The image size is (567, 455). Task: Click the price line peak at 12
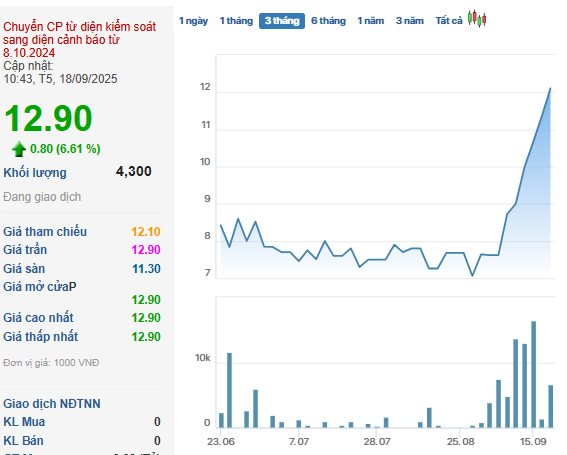pos(550,88)
